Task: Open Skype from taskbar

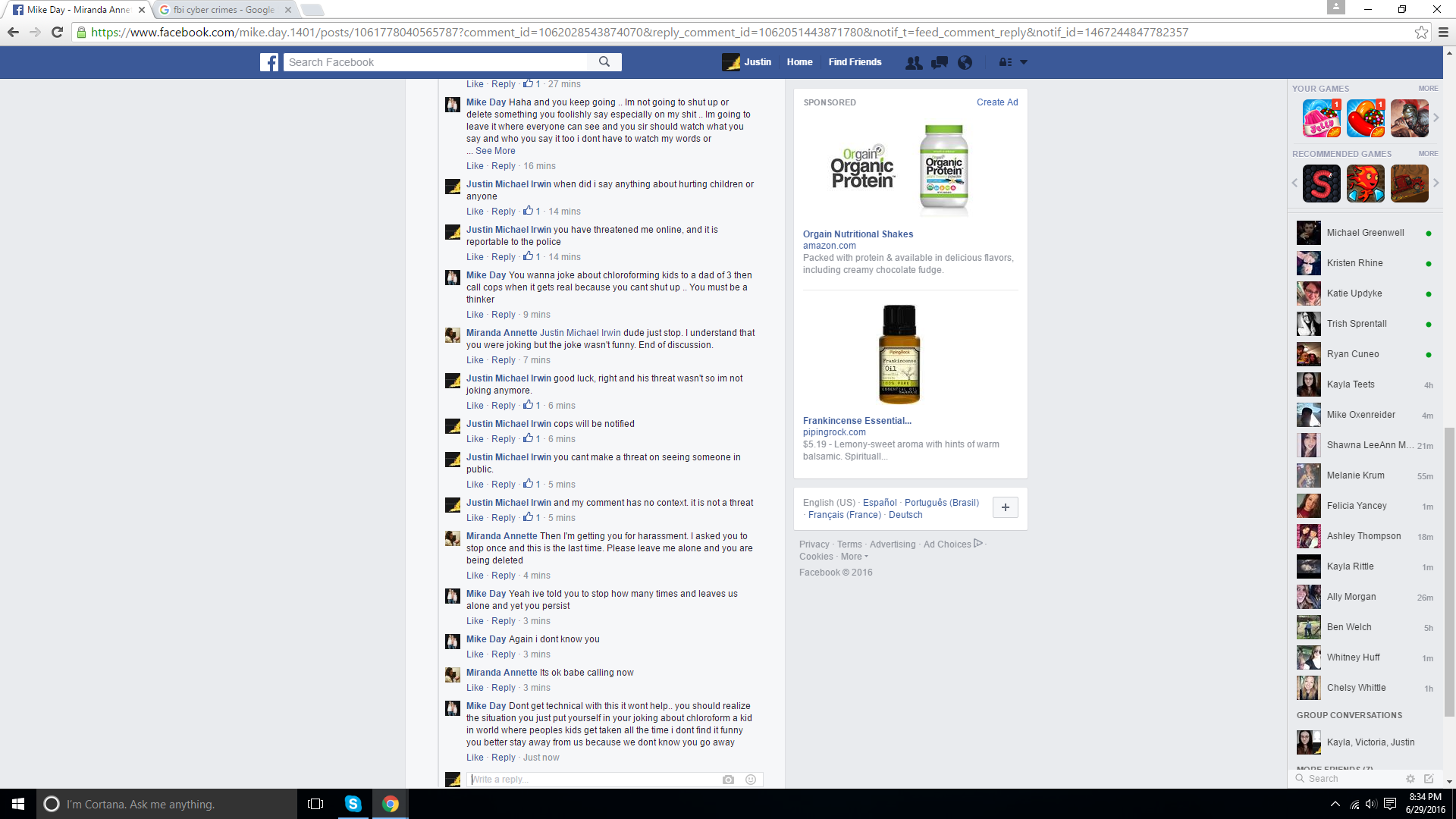Action: 353,804
